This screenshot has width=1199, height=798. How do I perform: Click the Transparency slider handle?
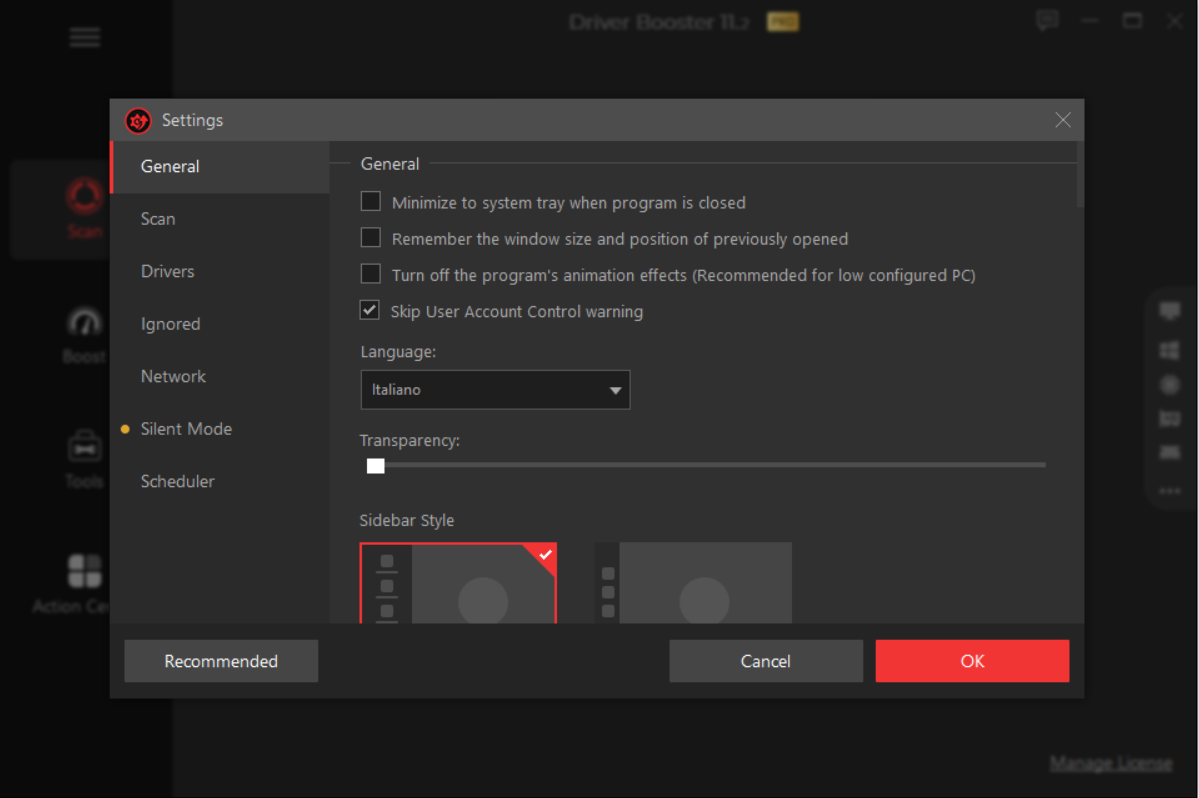click(375, 466)
